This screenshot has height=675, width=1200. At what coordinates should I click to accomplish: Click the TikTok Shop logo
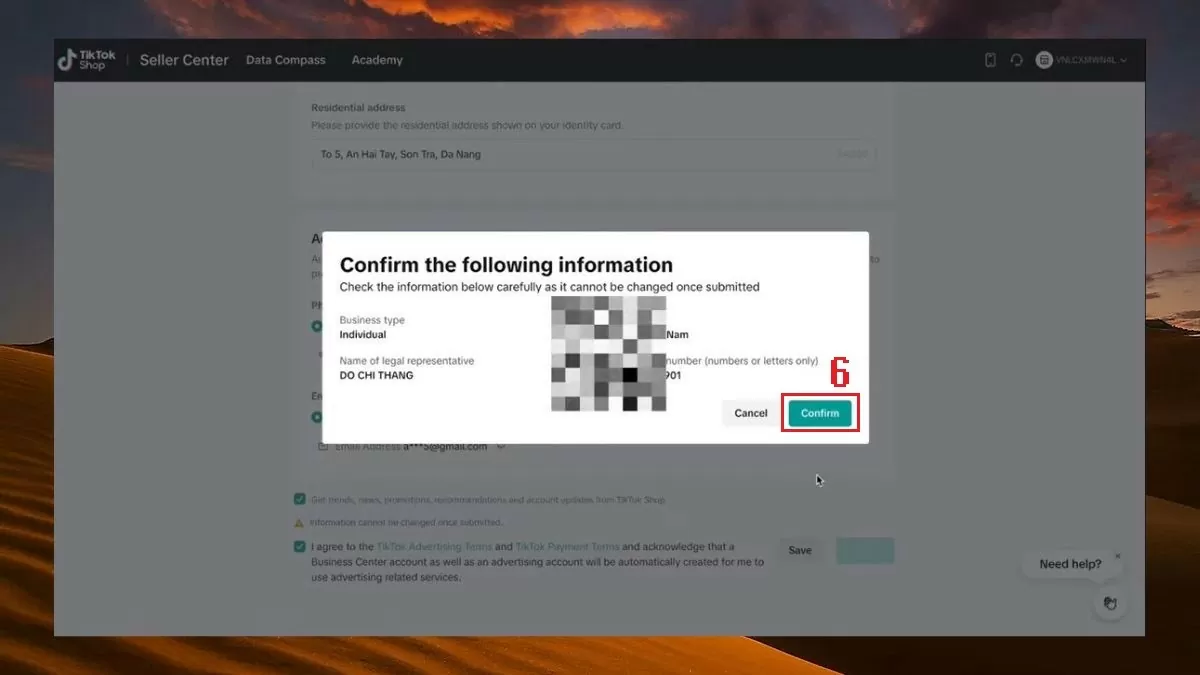86,60
